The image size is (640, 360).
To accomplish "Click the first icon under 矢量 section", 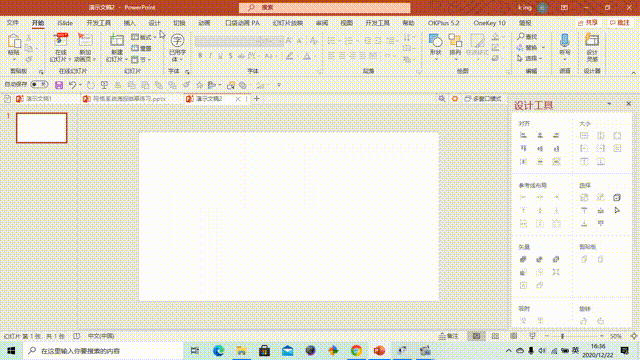I will [523, 259].
